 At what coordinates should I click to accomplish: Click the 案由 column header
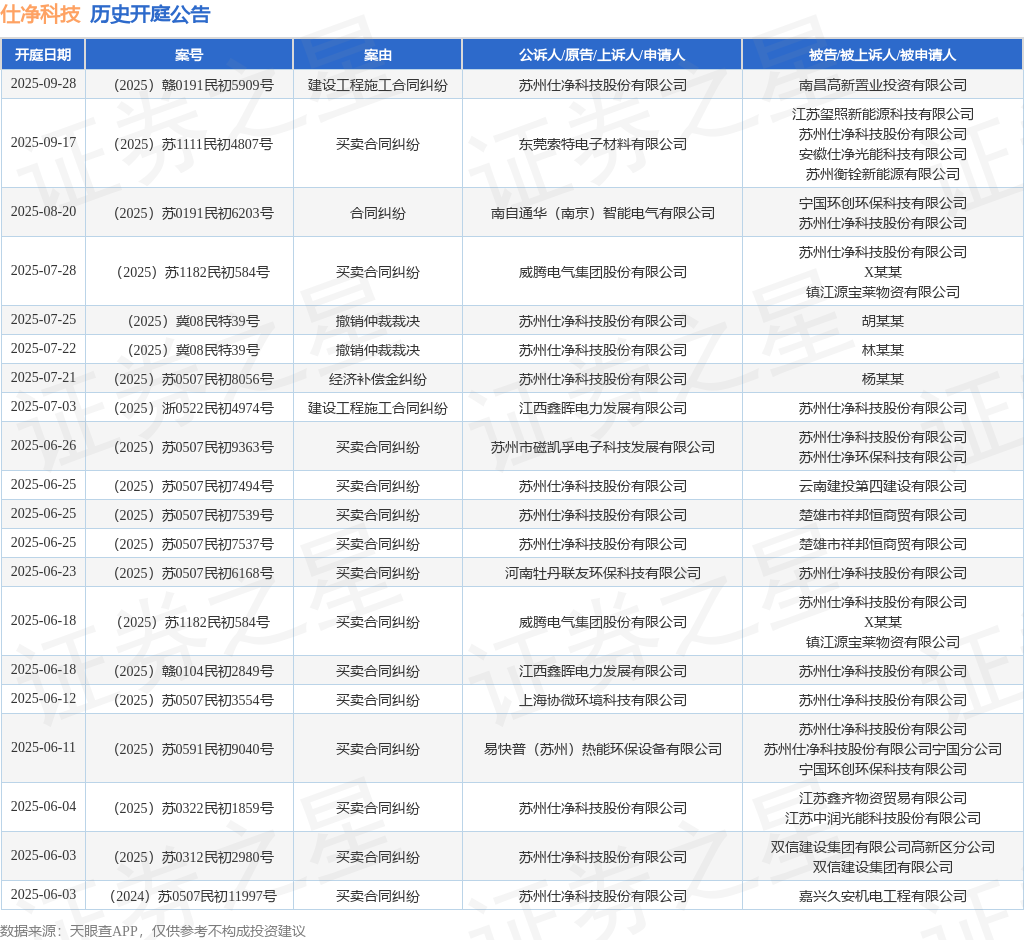pyautogui.click(x=377, y=55)
